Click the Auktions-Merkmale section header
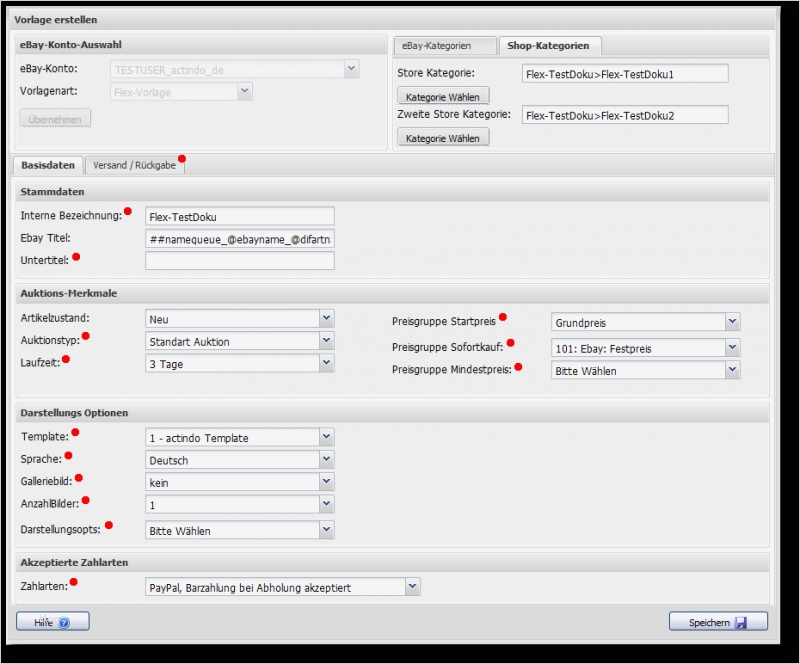Screen dimensions: 800x664 click(x=392, y=293)
